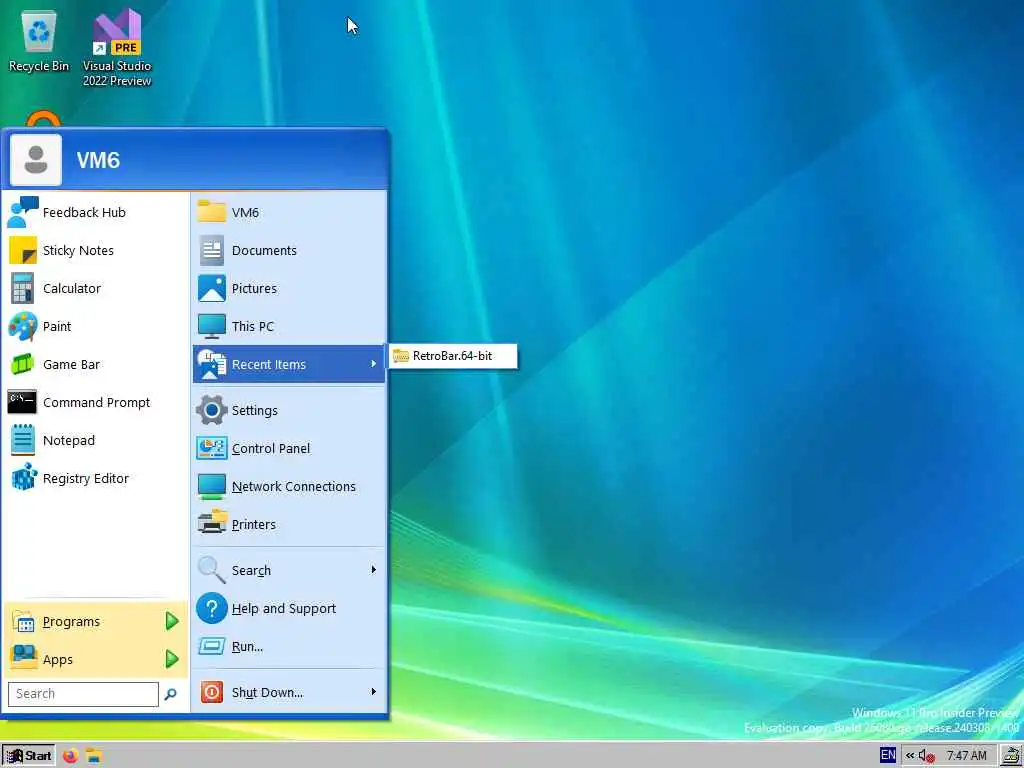Click the magnifier icon beside the search box
Screen dimensions: 1024x768
point(170,694)
